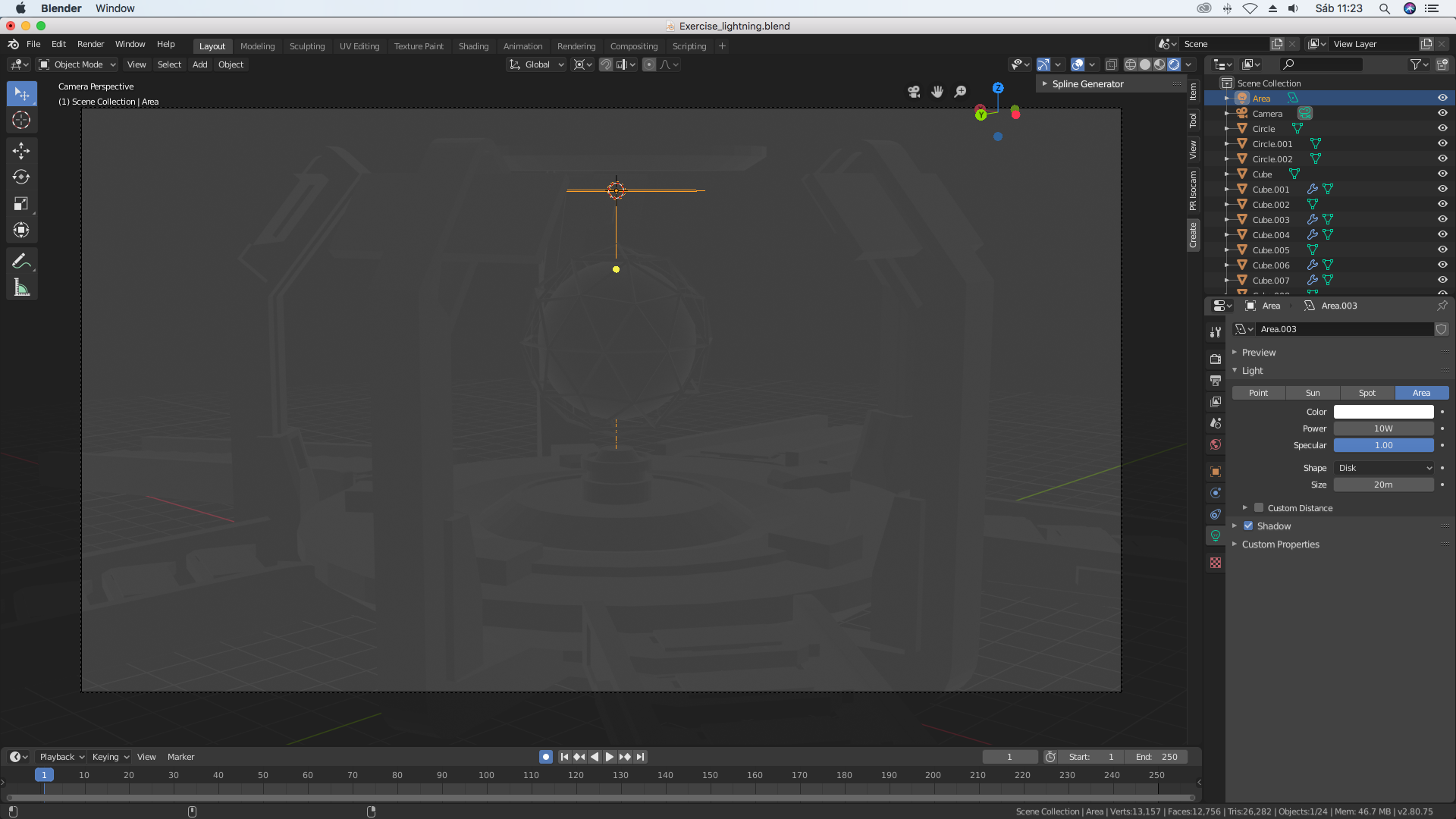Expand the Preview panel
This screenshot has height=819, width=1456.
tap(1259, 353)
